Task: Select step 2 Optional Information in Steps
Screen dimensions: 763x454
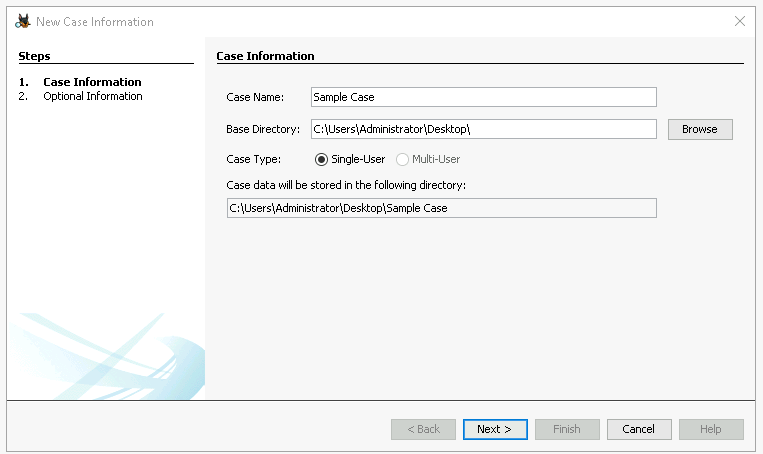Action: pos(92,96)
